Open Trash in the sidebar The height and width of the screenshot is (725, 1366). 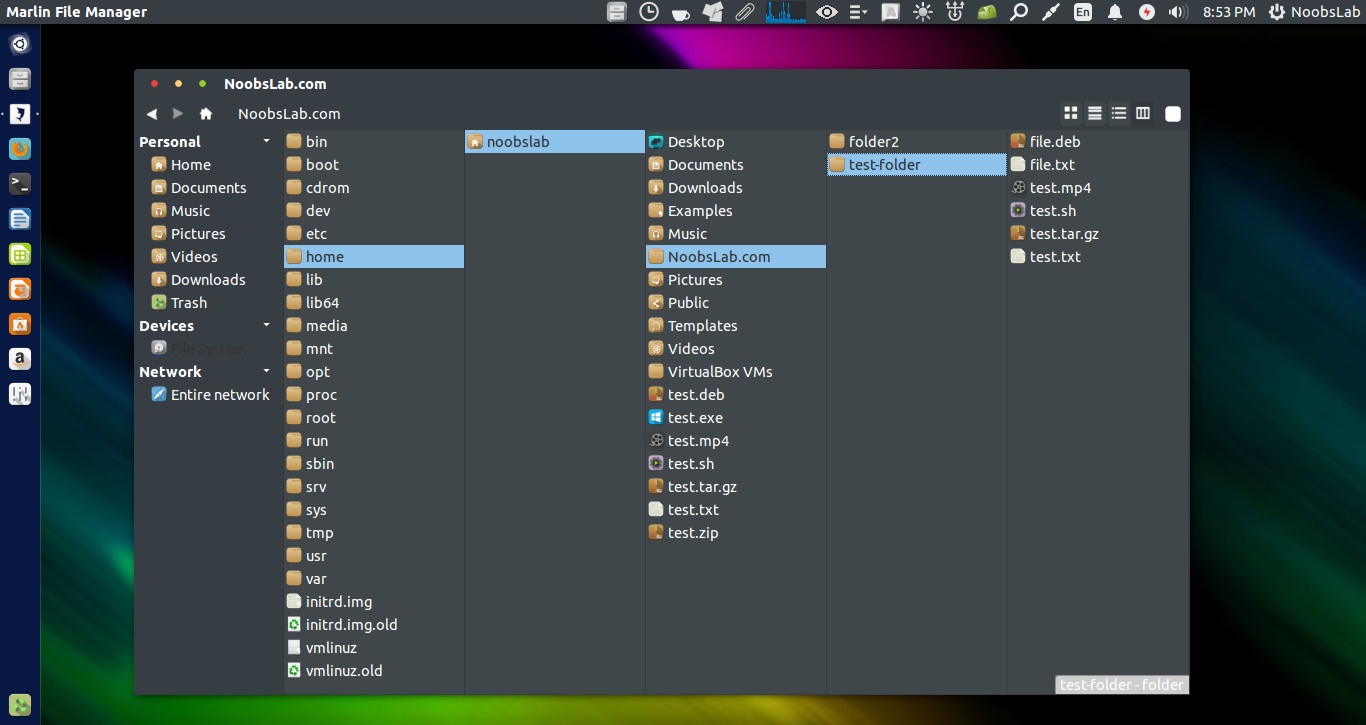coord(179,303)
